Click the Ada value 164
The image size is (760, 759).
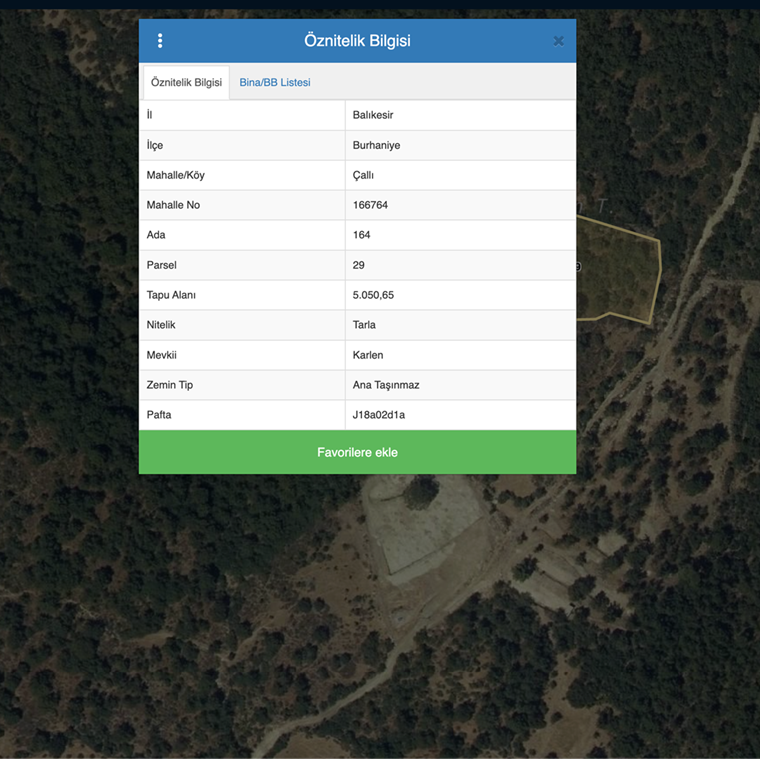click(361, 235)
